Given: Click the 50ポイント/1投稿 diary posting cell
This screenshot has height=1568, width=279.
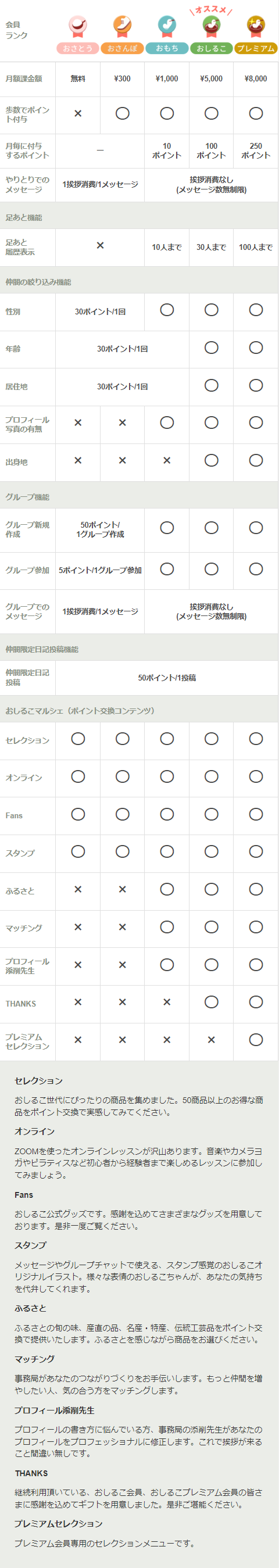Looking at the screenshot, I should [x=167, y=678].
